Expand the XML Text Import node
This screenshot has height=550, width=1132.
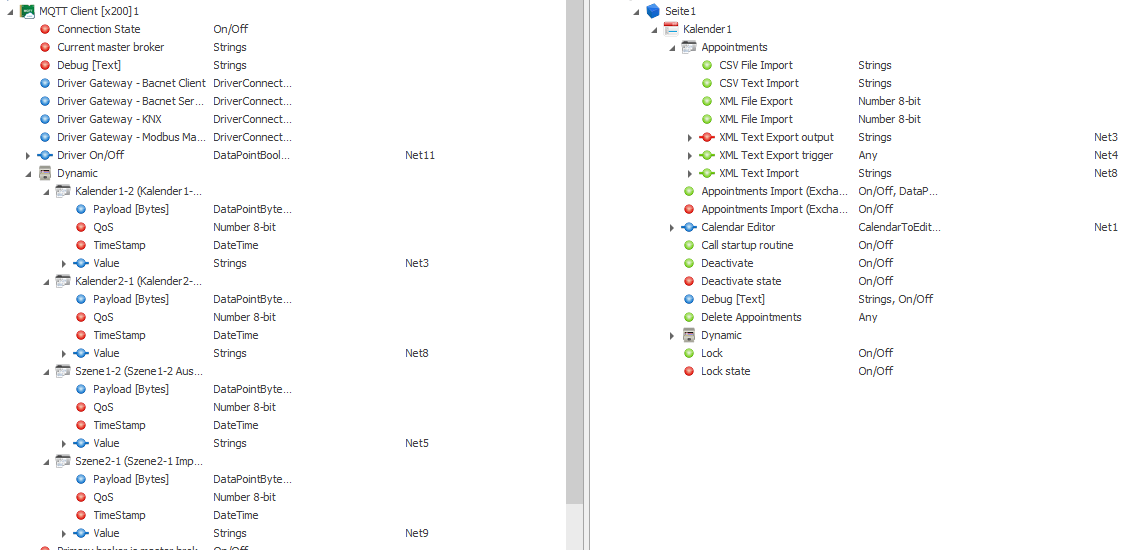pyautogui.click(x=690, y=173)
